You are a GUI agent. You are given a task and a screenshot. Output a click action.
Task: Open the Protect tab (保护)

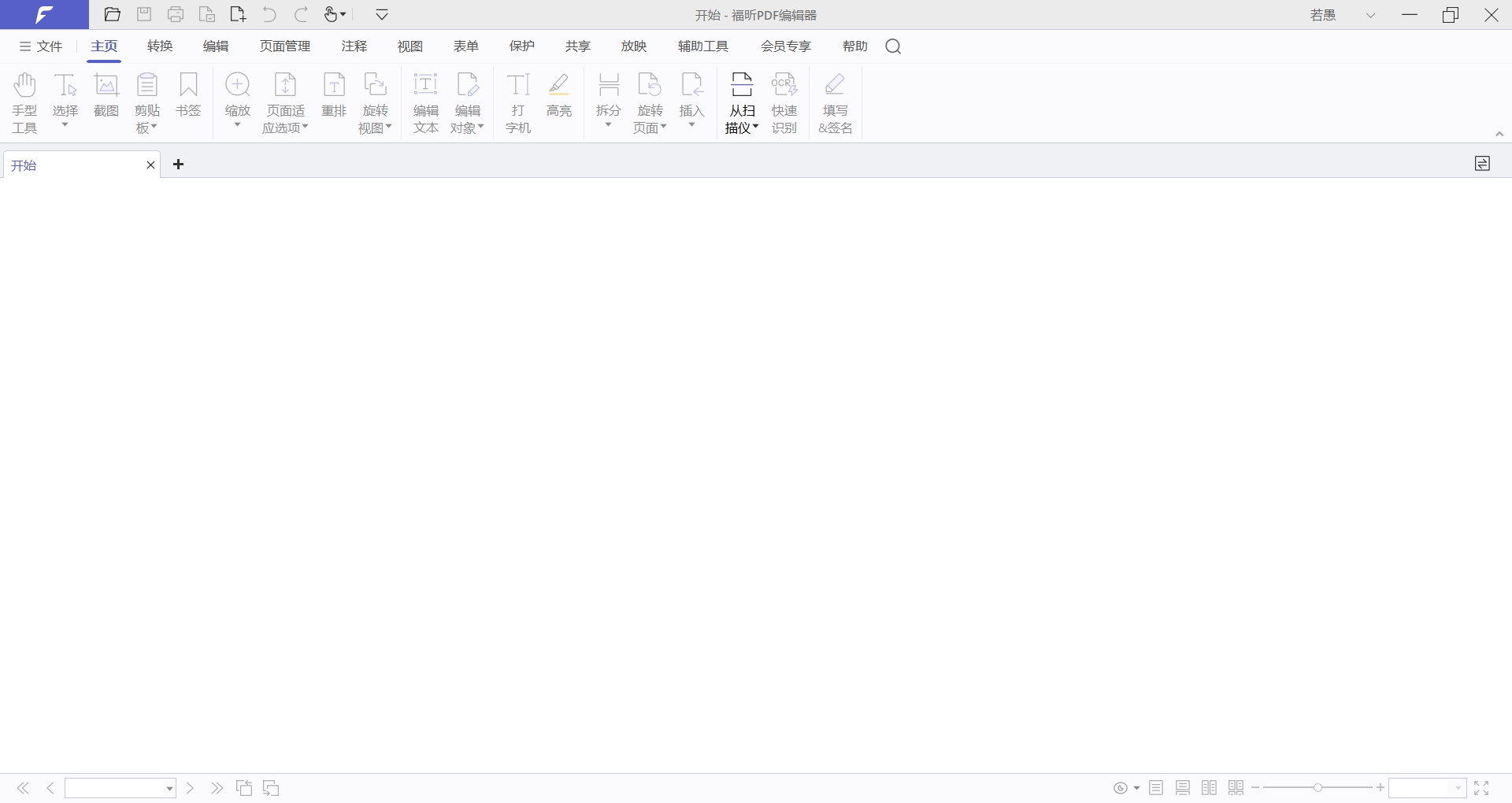[522, 46]
